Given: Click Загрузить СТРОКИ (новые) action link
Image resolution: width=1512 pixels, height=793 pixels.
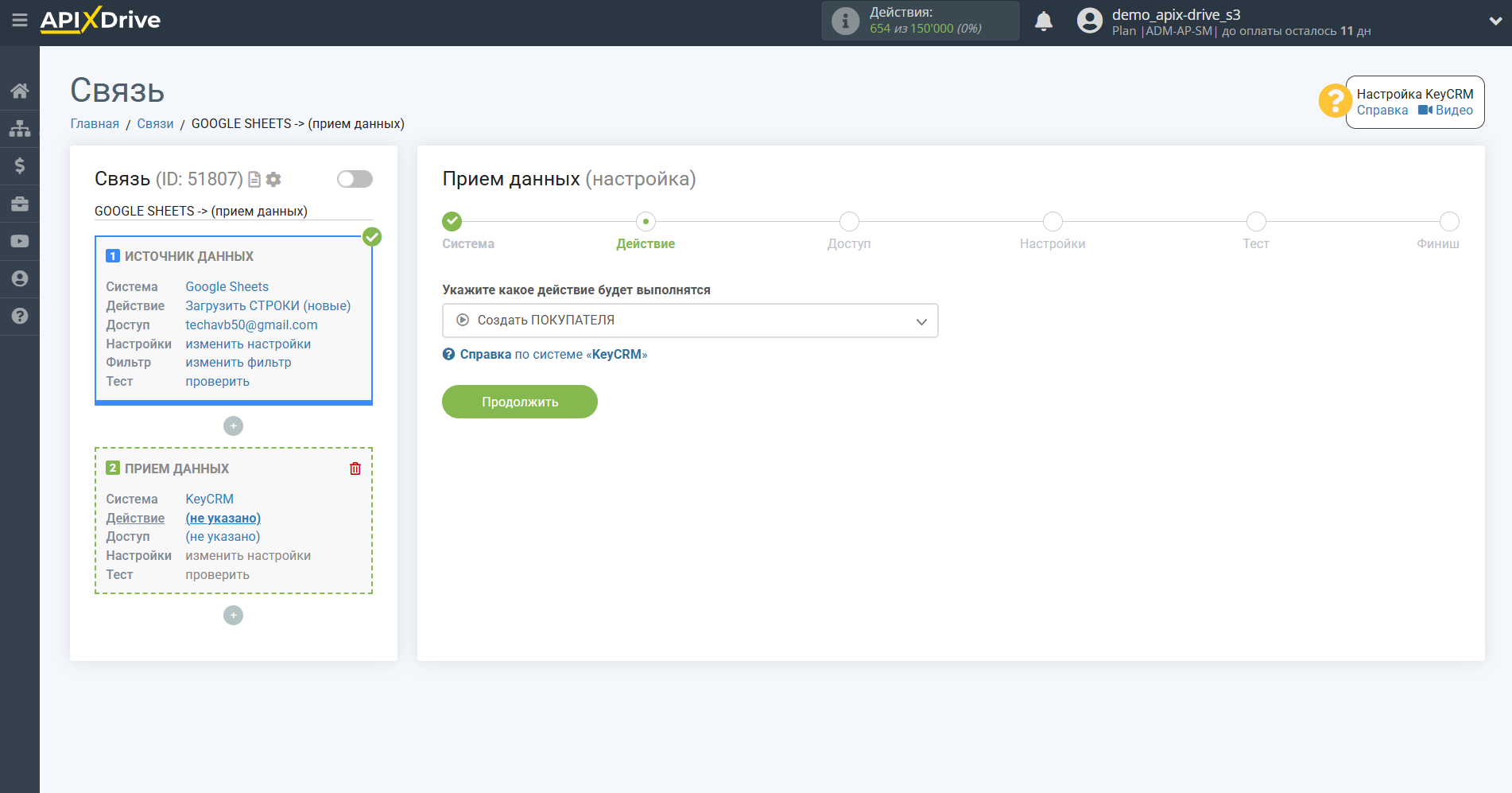Looking at the screenshot, I should point(268,305).
